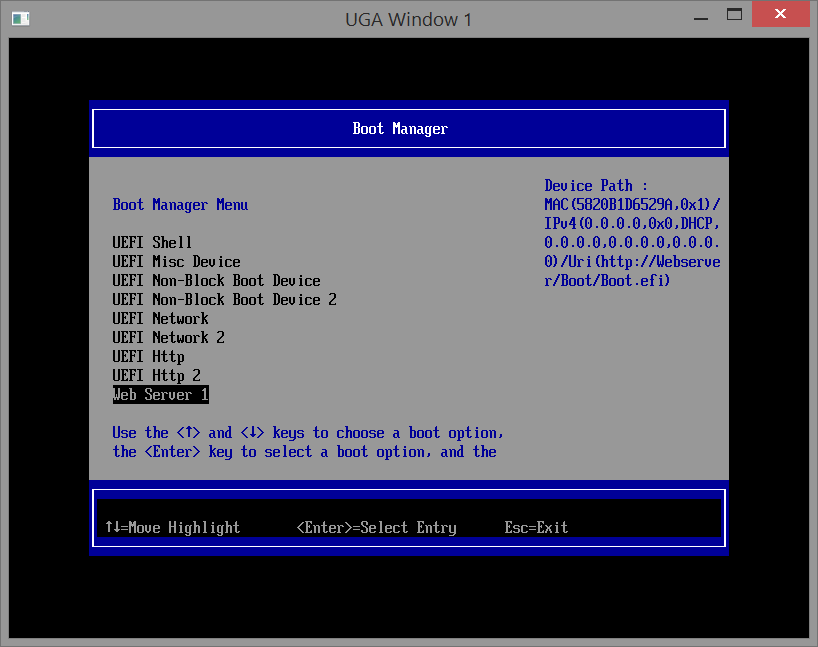
Task: Select the unnumbered UEFI Http boot option
Action: tap(148, 357)
